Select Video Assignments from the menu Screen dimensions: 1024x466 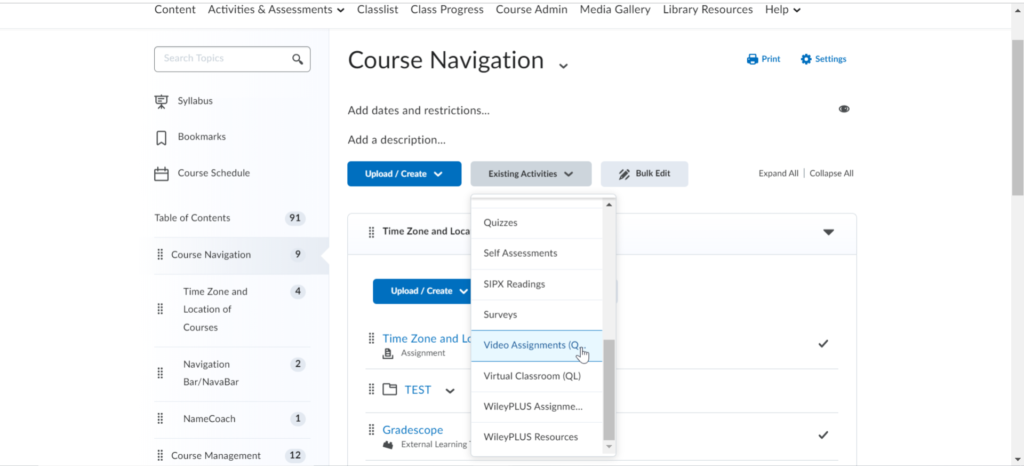(x=531, y=345)
